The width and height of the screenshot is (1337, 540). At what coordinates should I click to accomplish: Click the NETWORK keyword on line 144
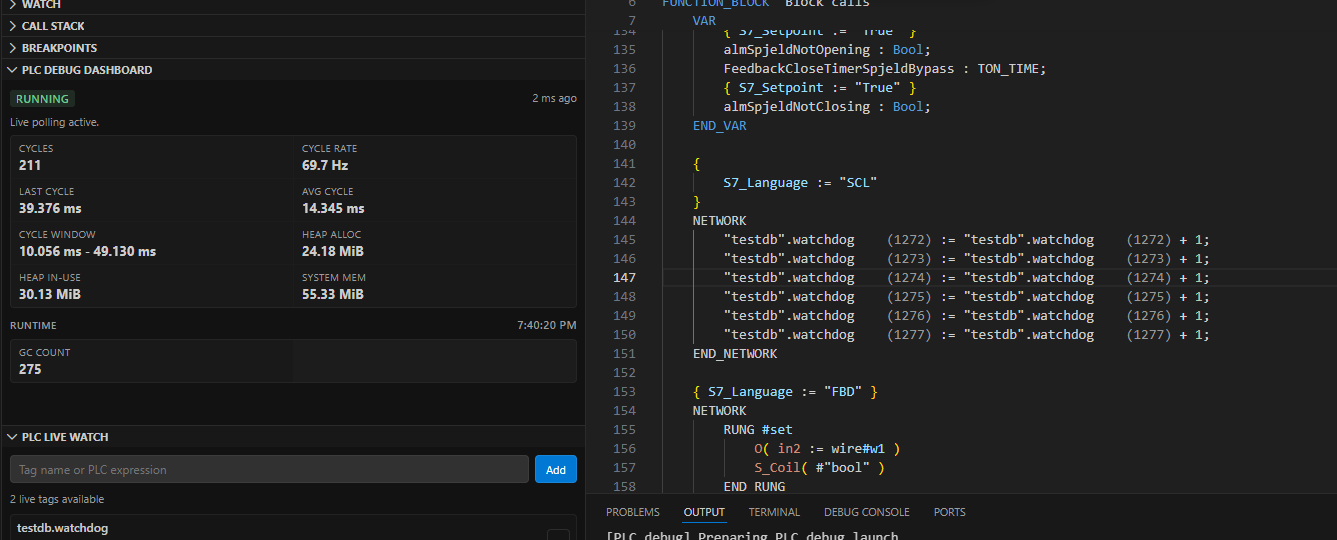[720, 221]
